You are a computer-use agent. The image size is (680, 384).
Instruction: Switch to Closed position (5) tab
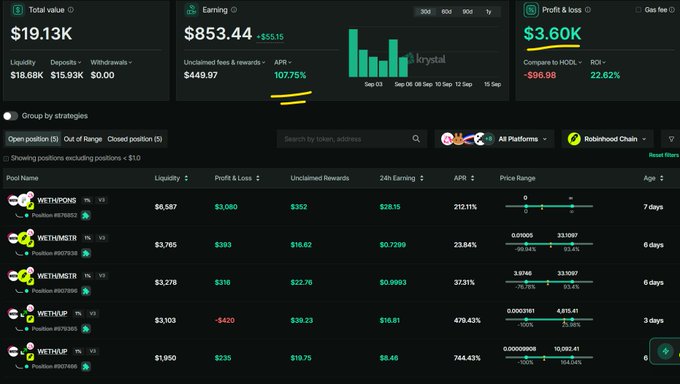tap(135, 139)
